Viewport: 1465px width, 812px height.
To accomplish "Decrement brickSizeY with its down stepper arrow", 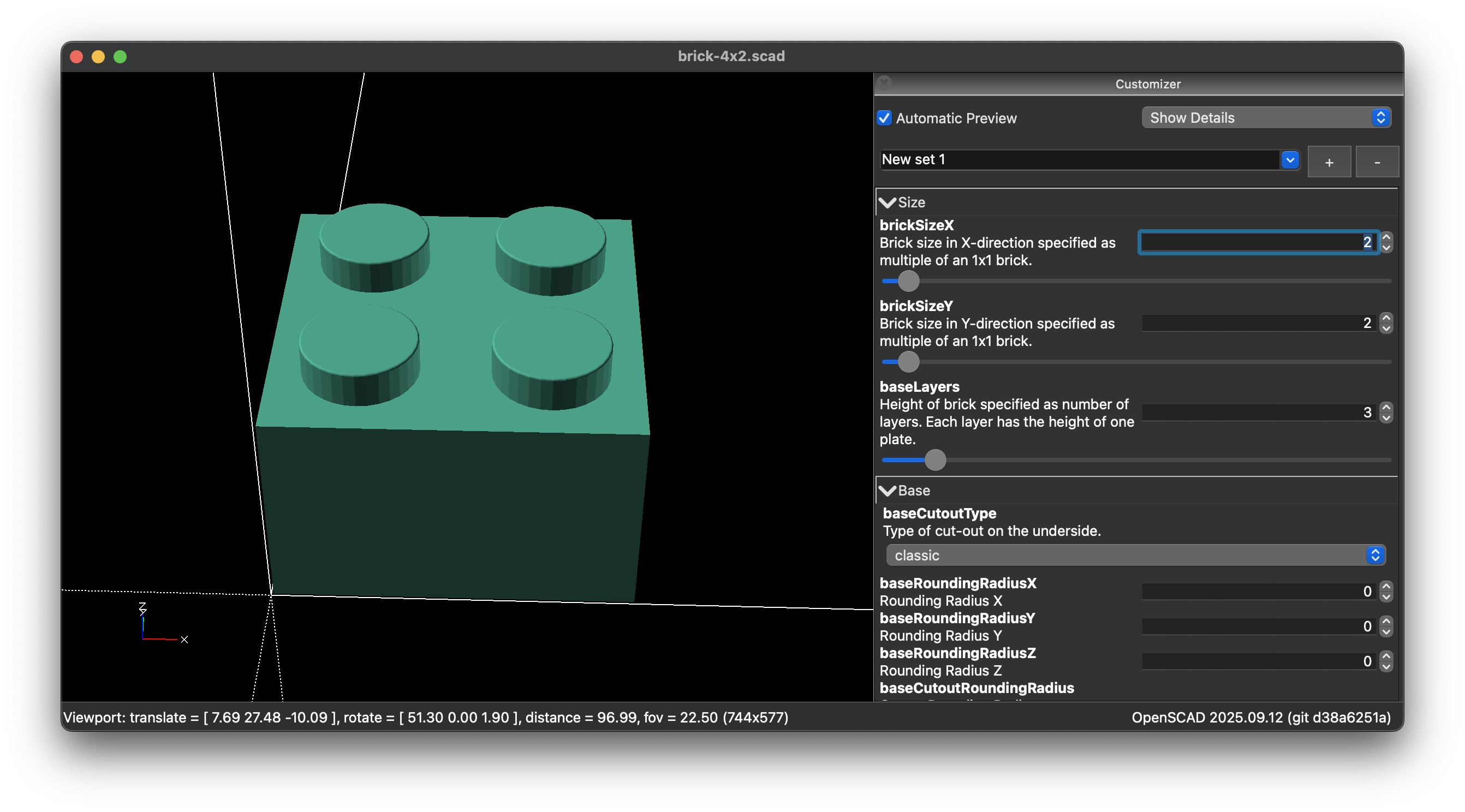I will coord(1386,328).
